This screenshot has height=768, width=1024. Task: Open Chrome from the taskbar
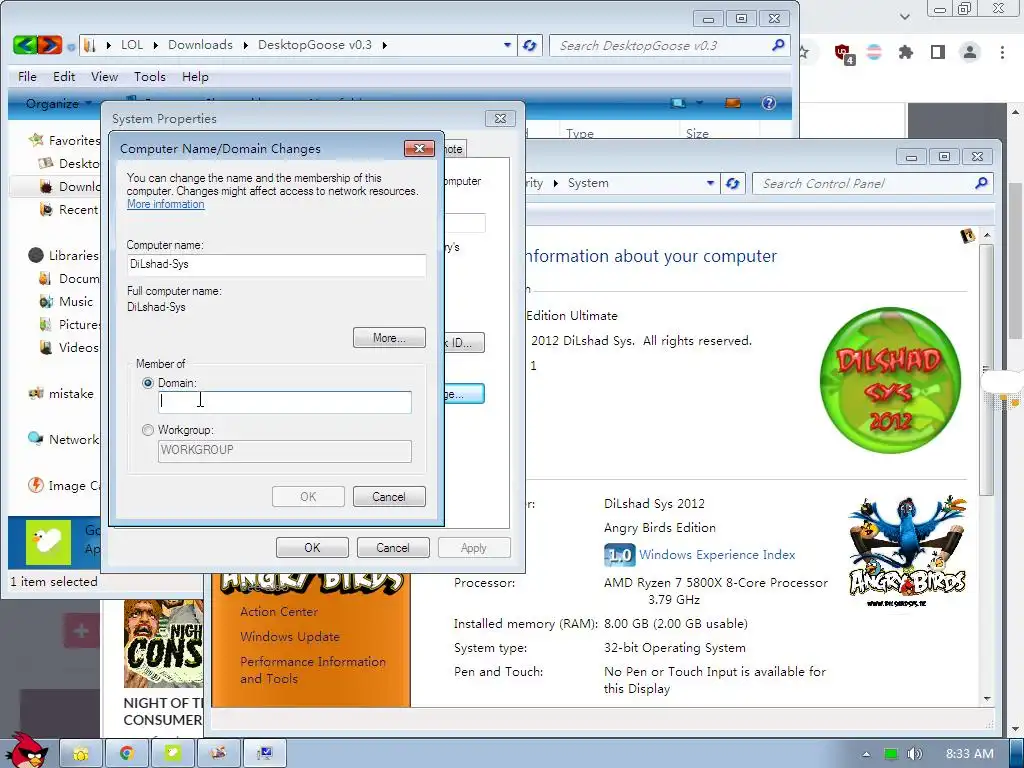(126, 754)
